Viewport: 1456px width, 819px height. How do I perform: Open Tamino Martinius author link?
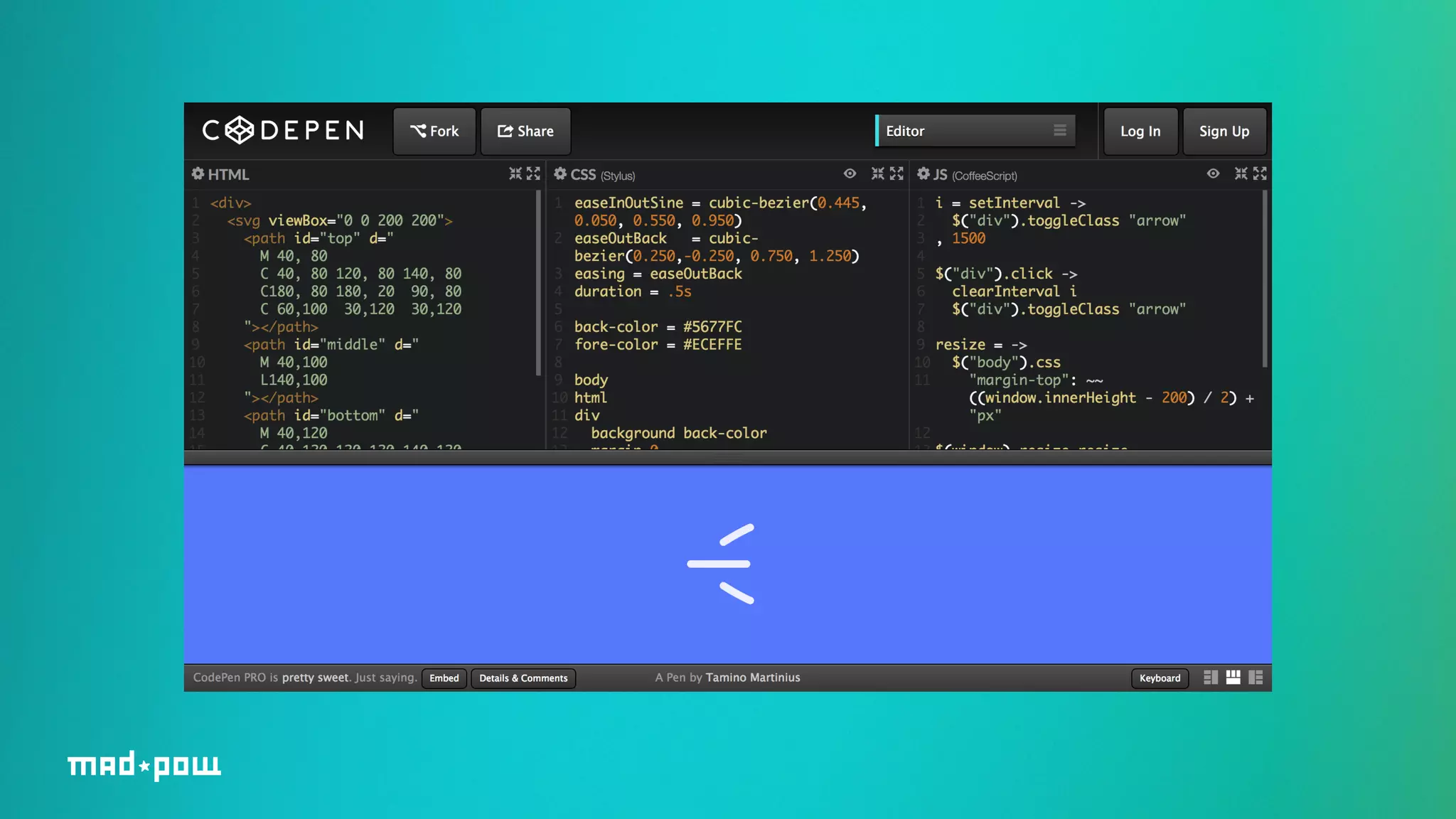pos(753,678)
